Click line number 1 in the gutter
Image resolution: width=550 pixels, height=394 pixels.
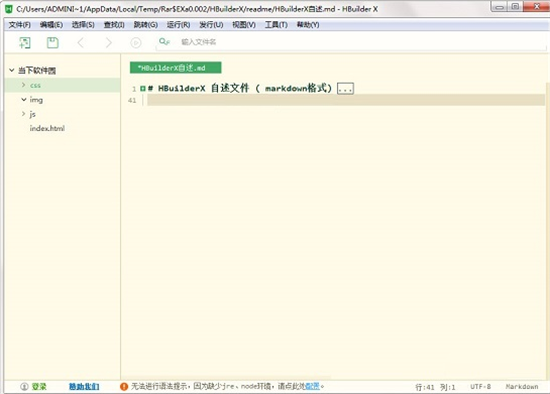tap(134, 89)
